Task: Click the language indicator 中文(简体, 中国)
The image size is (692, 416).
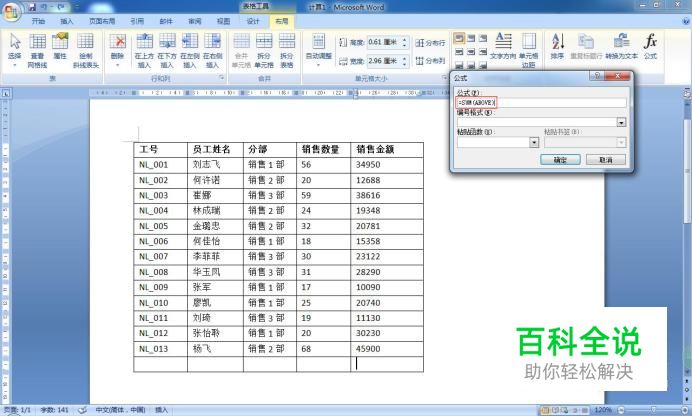Action: [120, 410]
